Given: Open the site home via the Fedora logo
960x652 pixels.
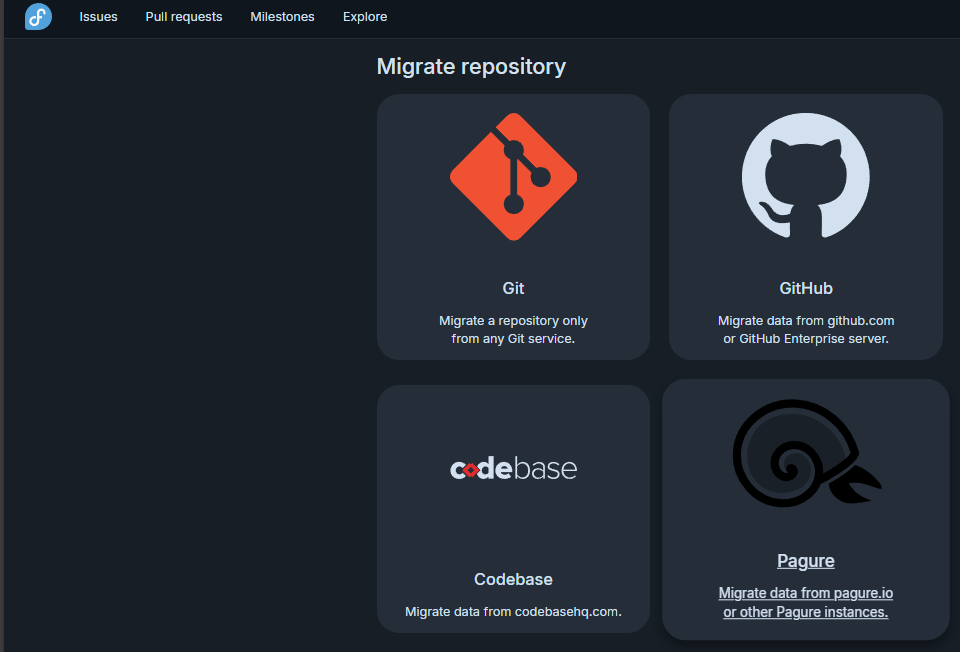Looking at the screenshot, I should pos(37,17).
